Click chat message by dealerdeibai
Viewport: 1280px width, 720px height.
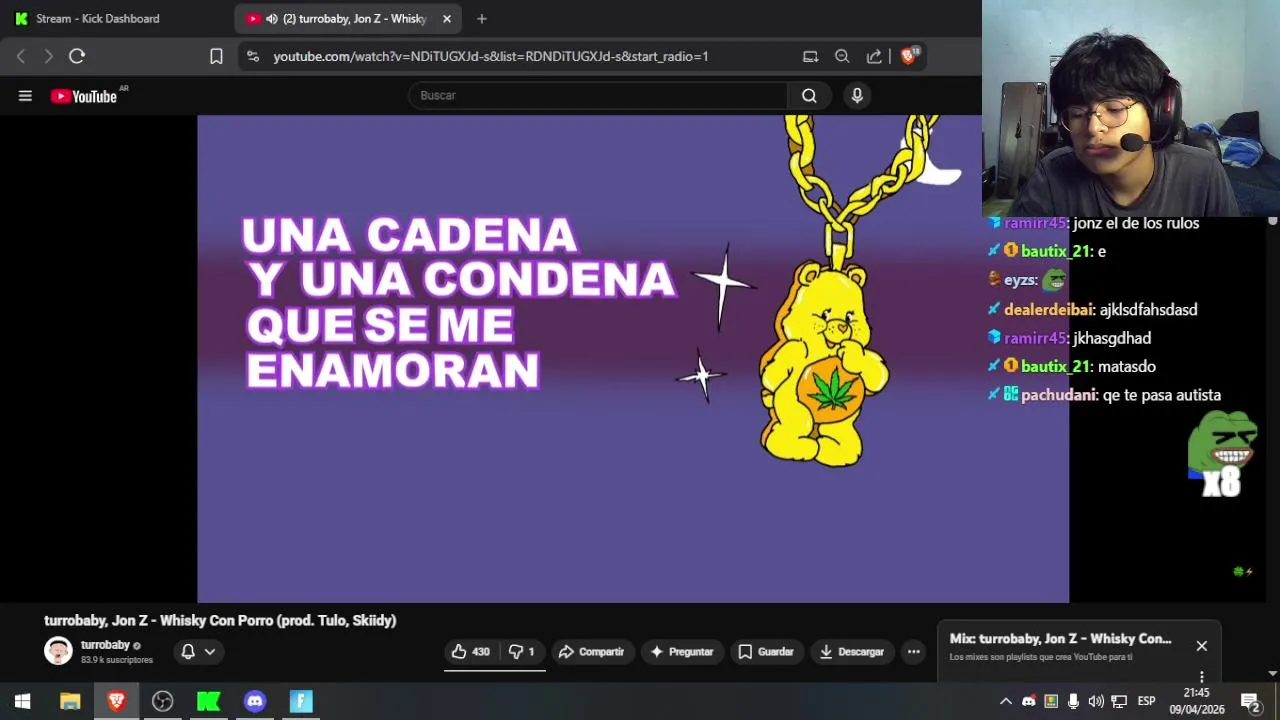pos(1092,310)
